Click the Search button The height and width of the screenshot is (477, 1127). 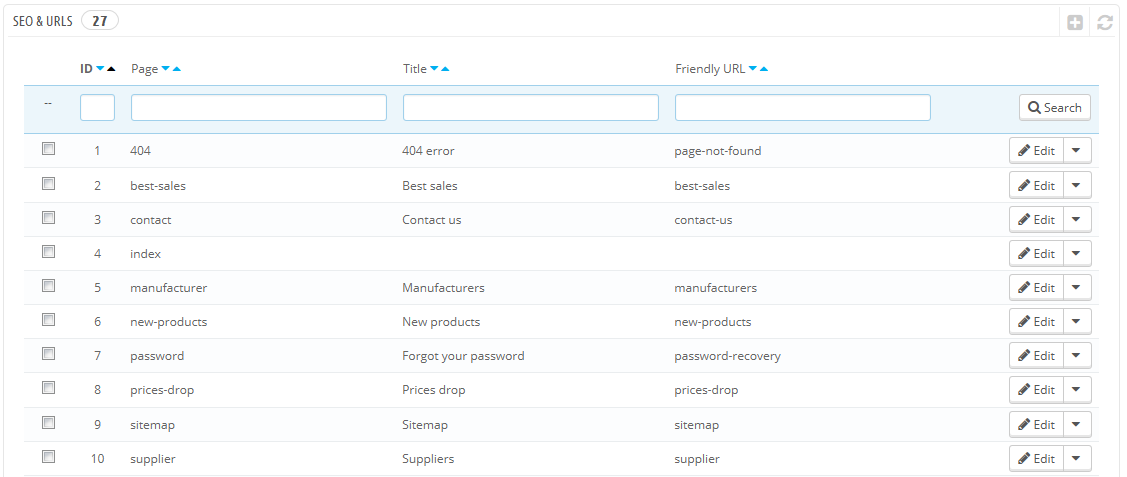click(x=1054, y=107)
